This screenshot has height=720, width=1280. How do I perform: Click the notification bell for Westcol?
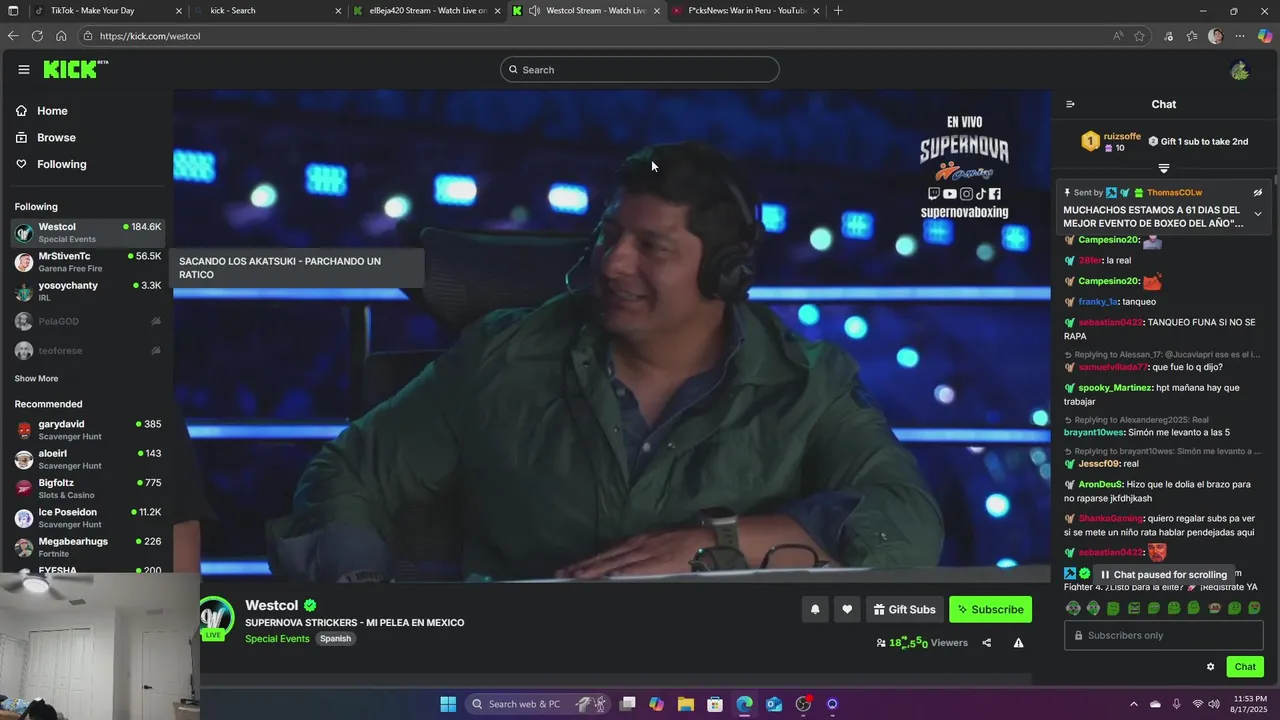tap(815, 609)
